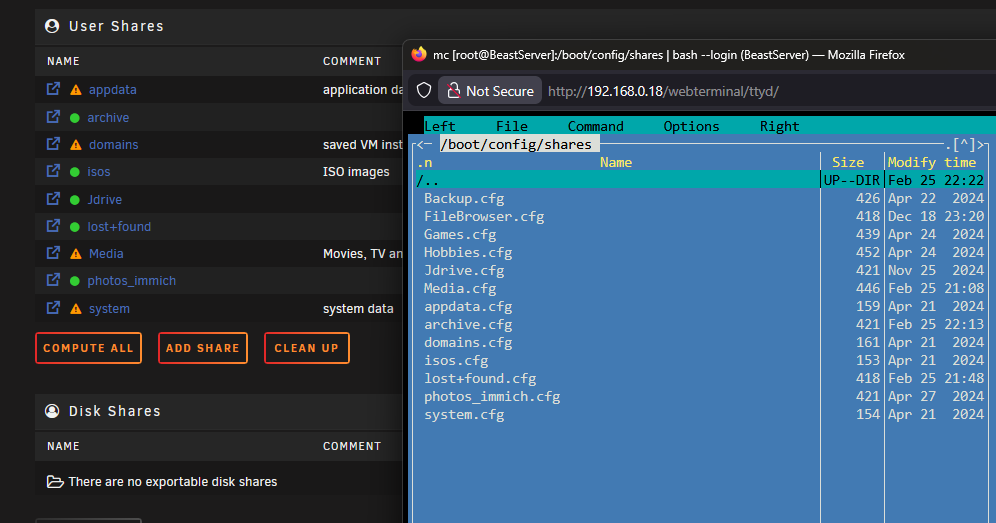
Task: Select isos.cfg in the file panel
Action: [x=456, y=360]
